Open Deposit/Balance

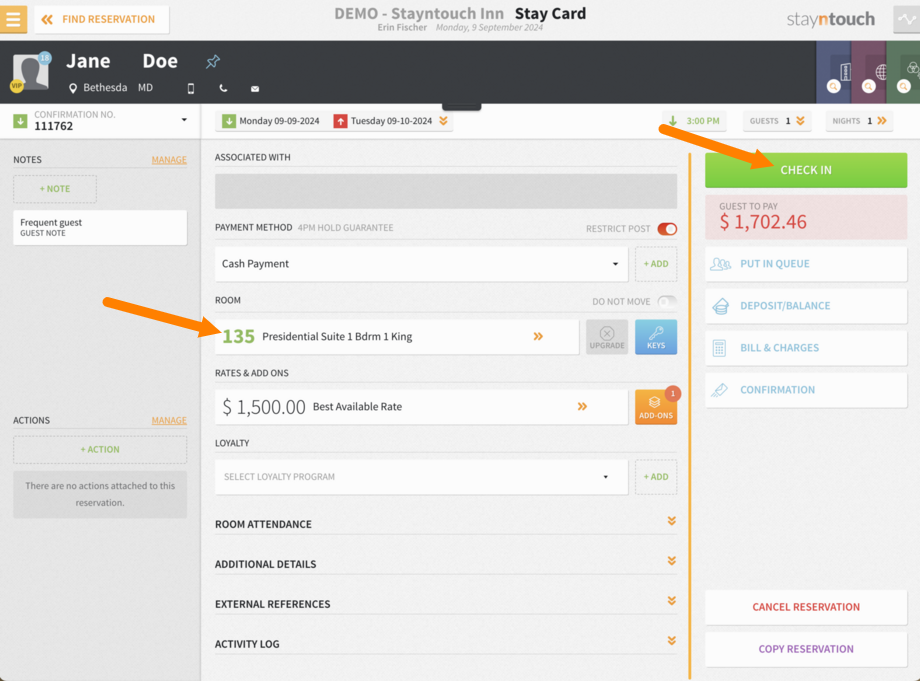(x=806, y=306)
